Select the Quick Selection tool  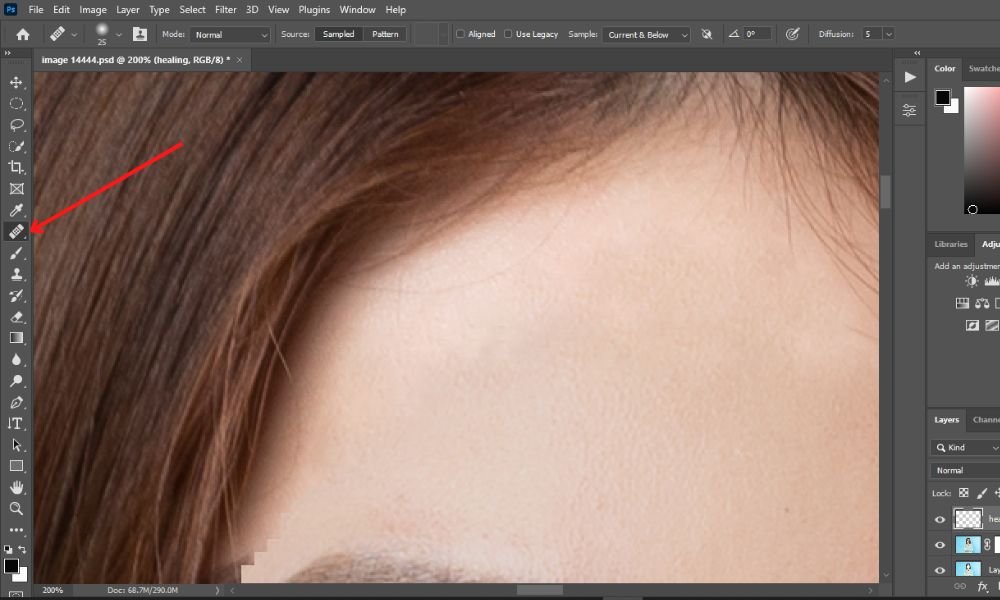[x=16, y=146]
